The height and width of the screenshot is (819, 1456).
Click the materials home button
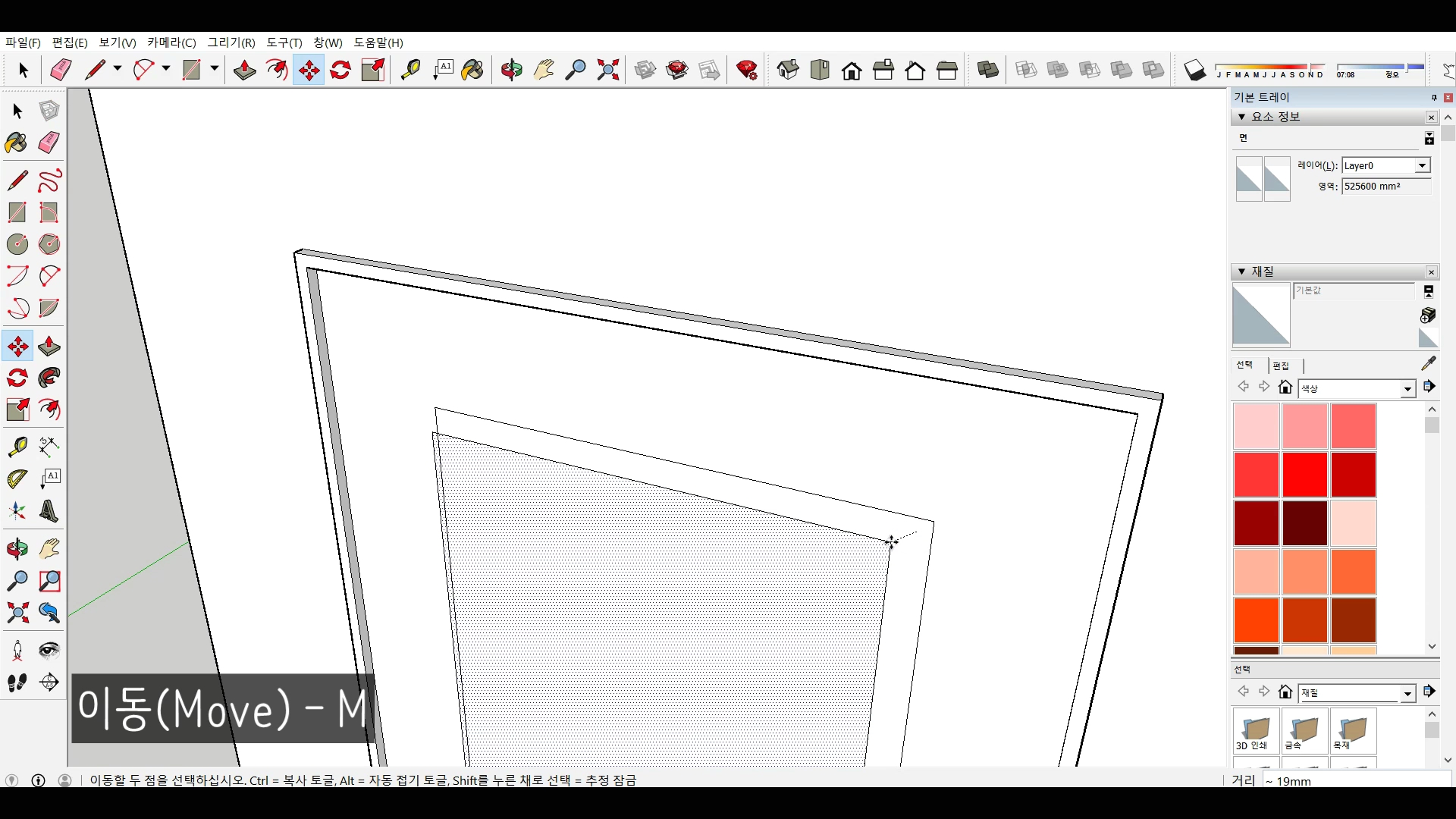[1285, 387]
